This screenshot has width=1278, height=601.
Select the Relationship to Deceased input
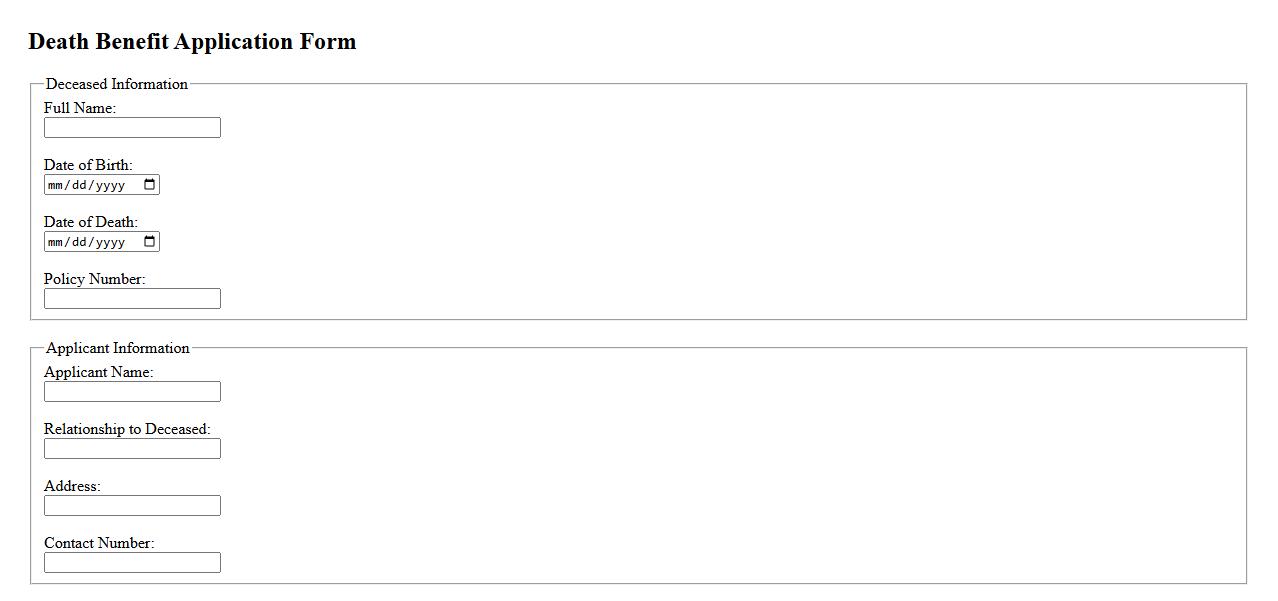point(132,449)
